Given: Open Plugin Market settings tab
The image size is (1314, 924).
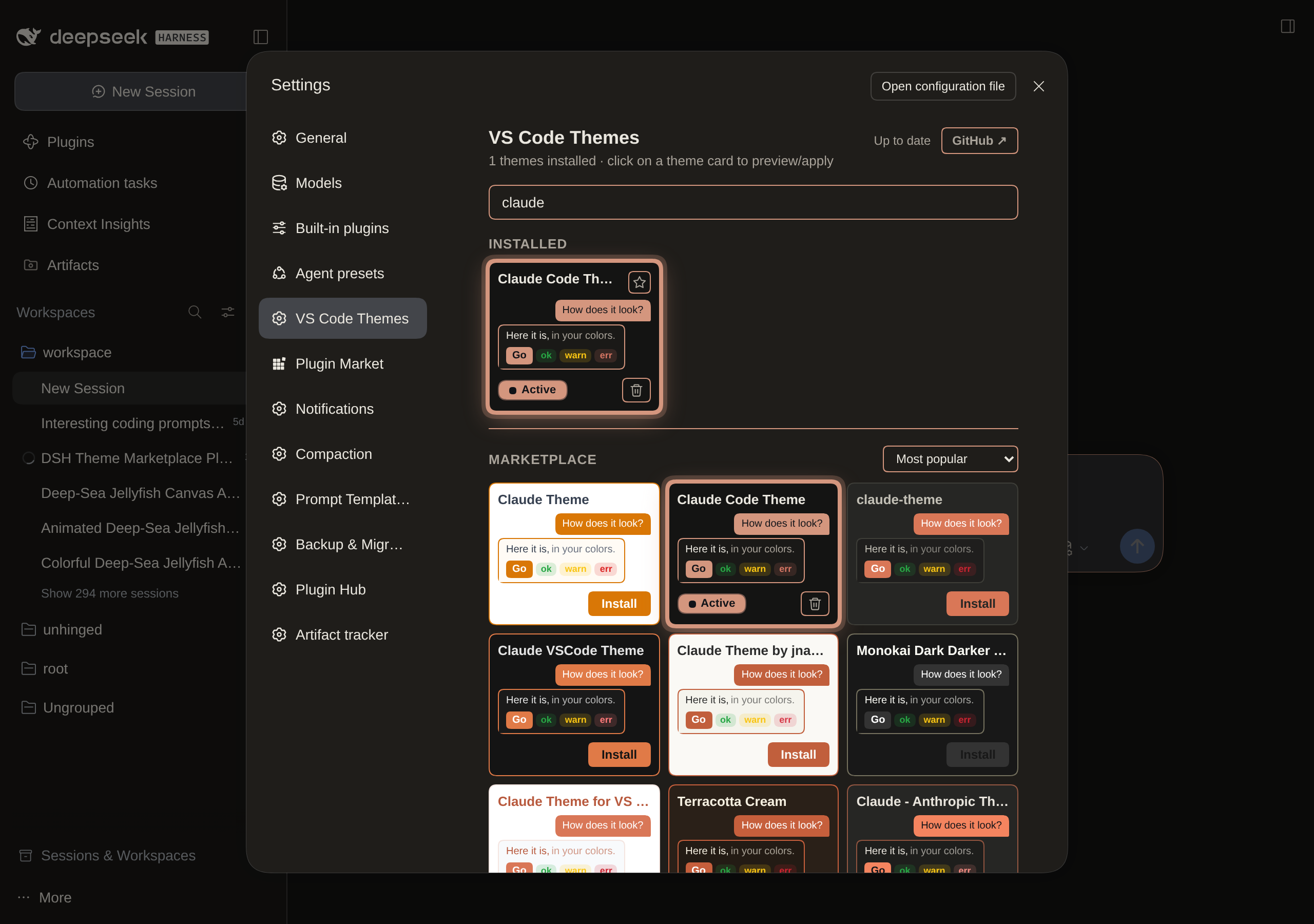Looking at the screenshot, I should [342, 364].
